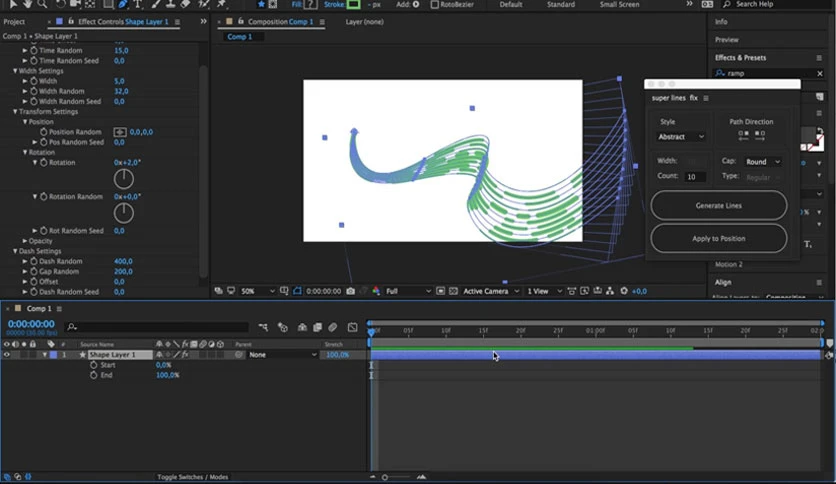
Task: Select the Hand tool
Action: (x=27, y=4)
